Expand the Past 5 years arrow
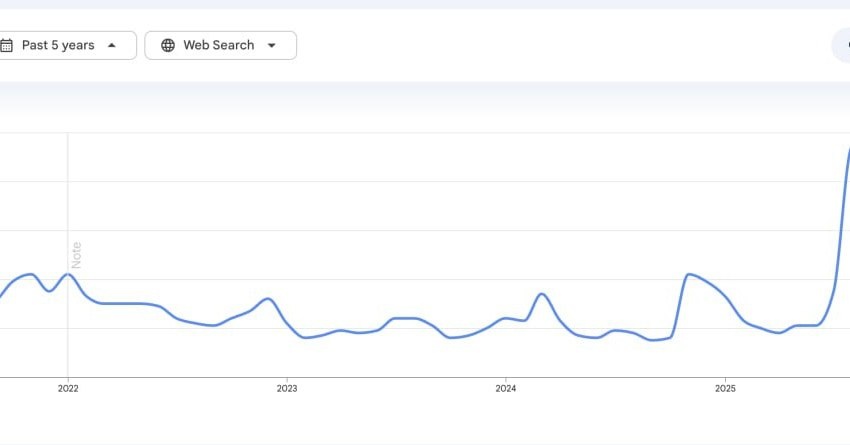Screen dimensions: 850x445 [x=111, y=45]
